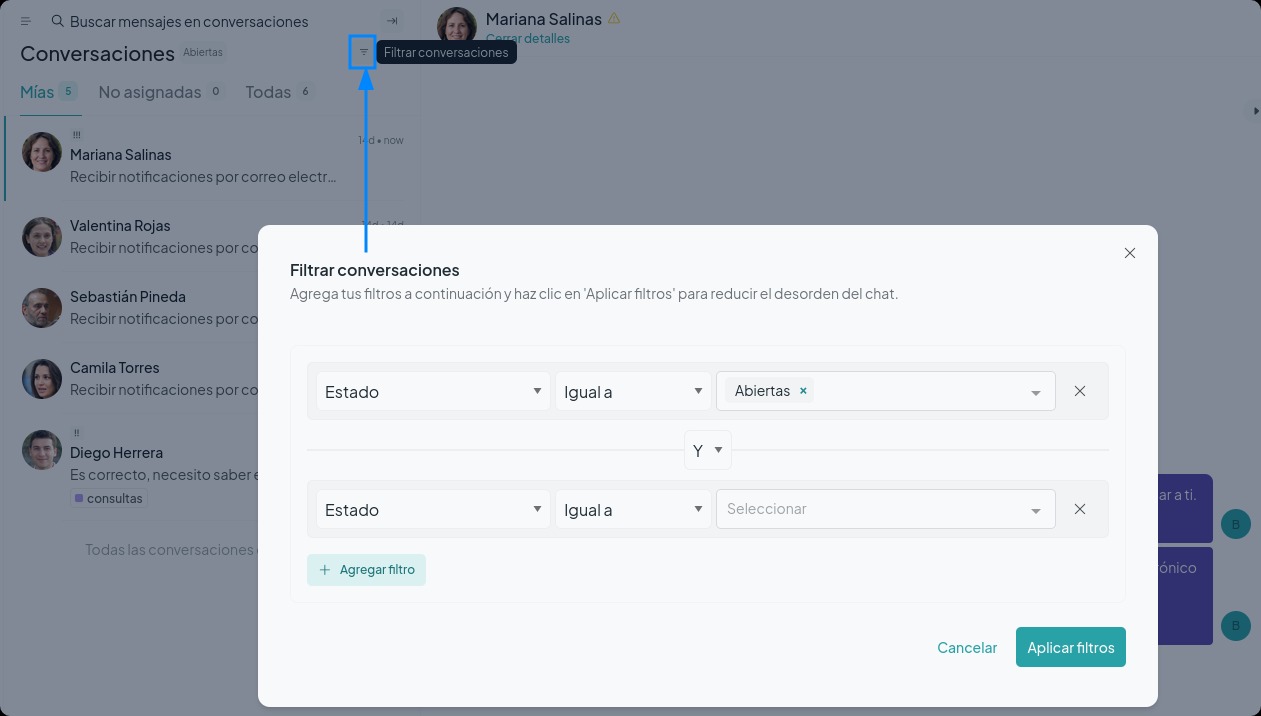Click Aplicar filtros button
This screenshot has height=716, width=1261.
[1070, 647]
